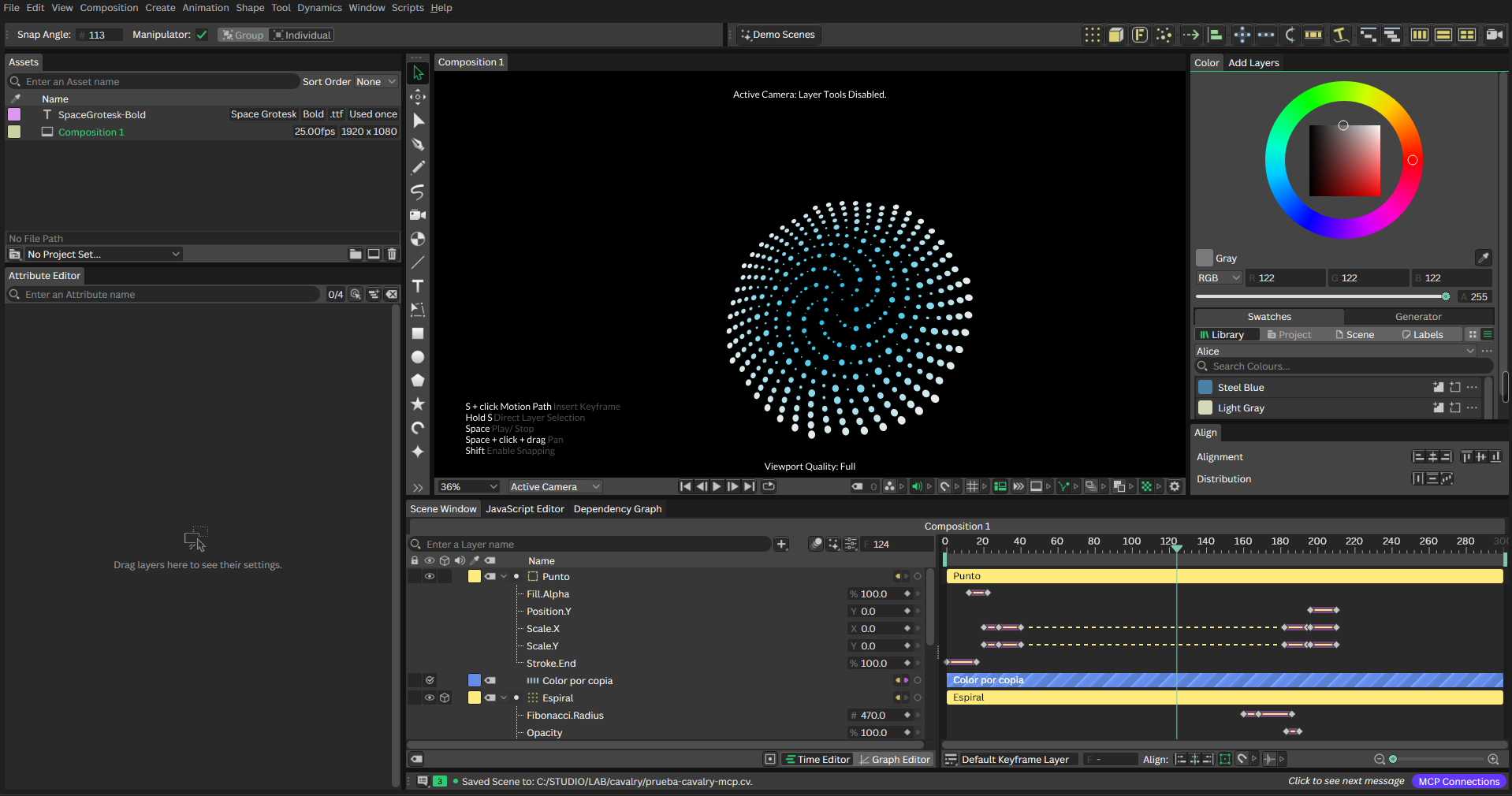Click the Enter a Layer name search field
This screenshot has width=1512, height=796.
pos(590,544)
